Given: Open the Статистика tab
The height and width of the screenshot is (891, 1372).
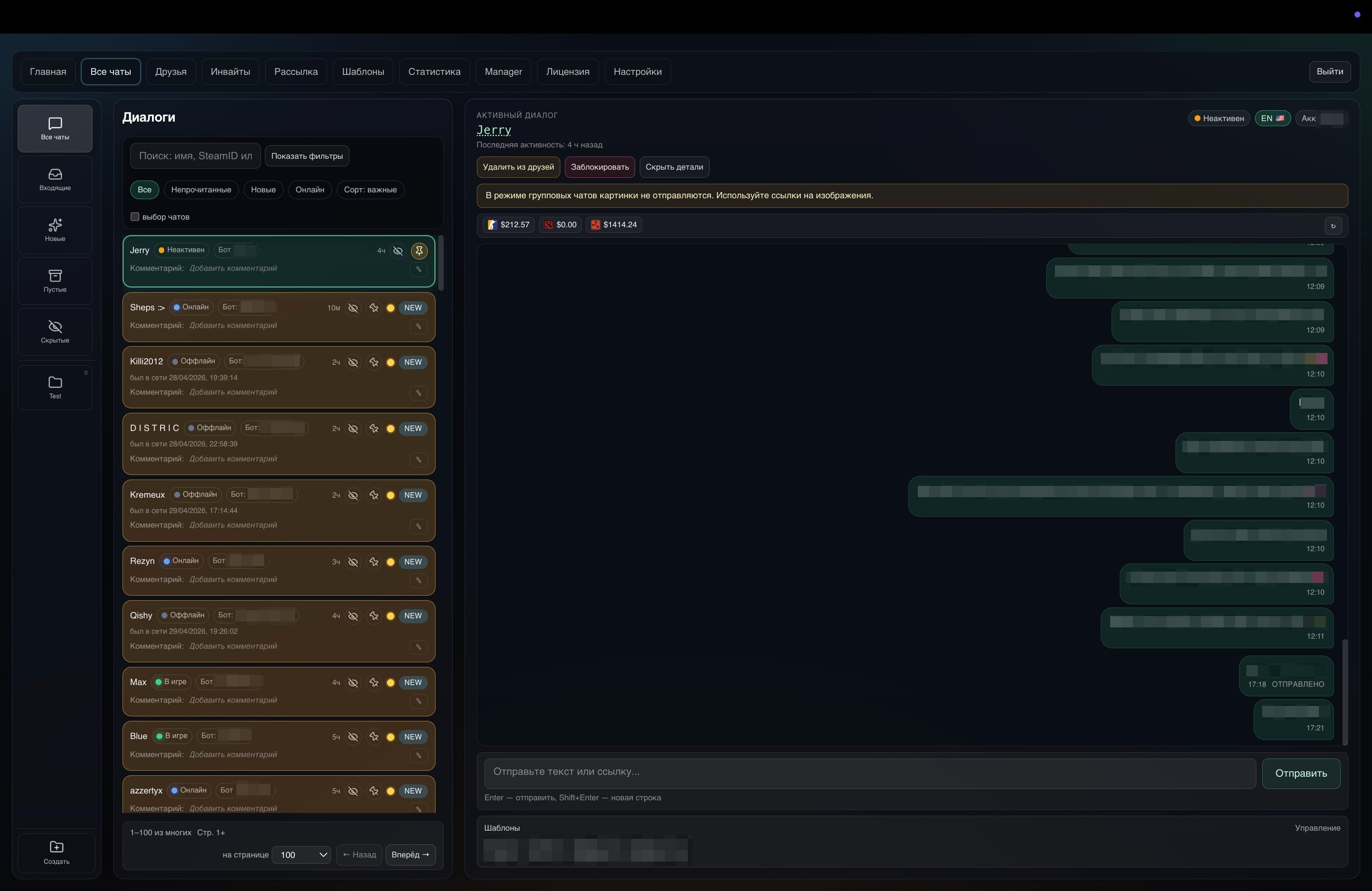Looking at the screenshot, I should [x=434, y=72].
